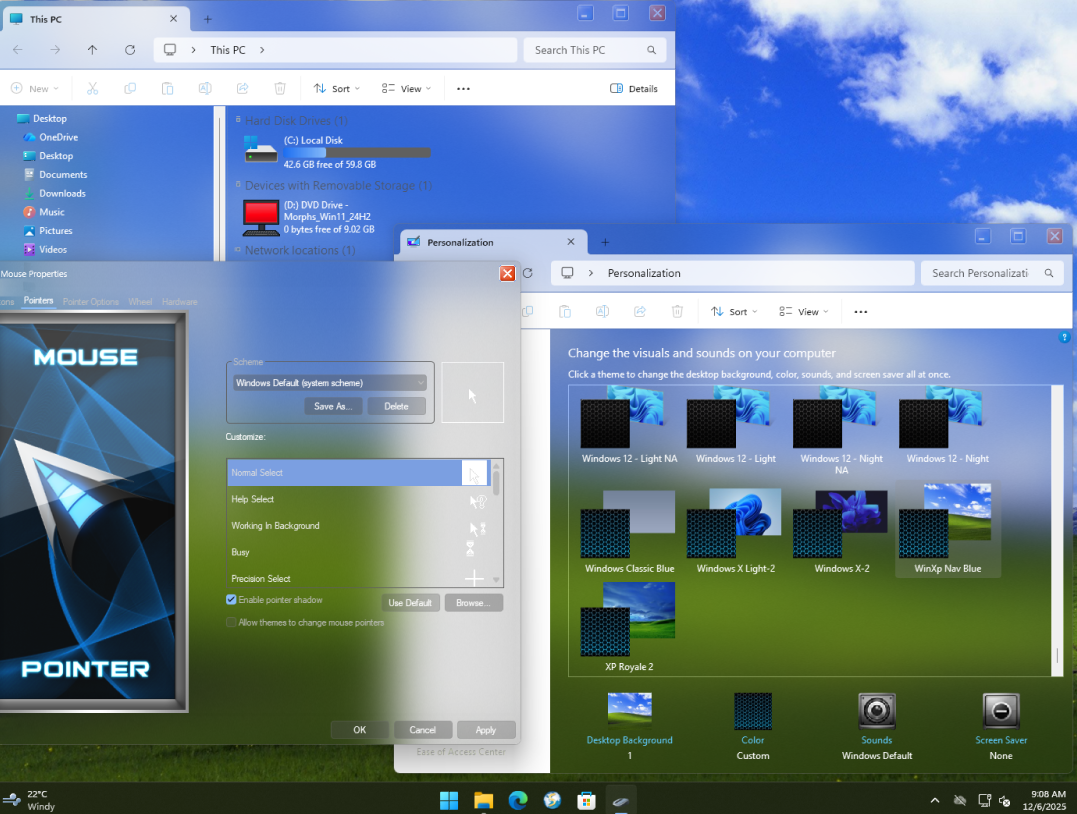
Task: Open the mouse pointer Scheme dropdown
Action: [x=330, y=383]
